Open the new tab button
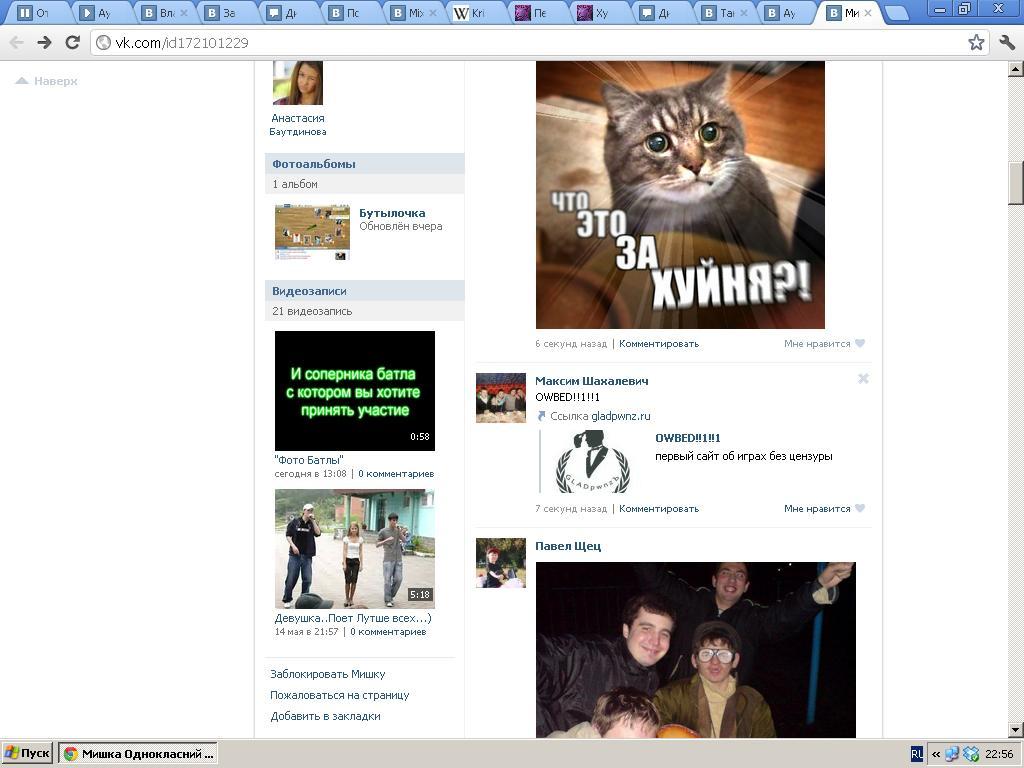Screen dimensions: 1024x768 click(896, 13)
